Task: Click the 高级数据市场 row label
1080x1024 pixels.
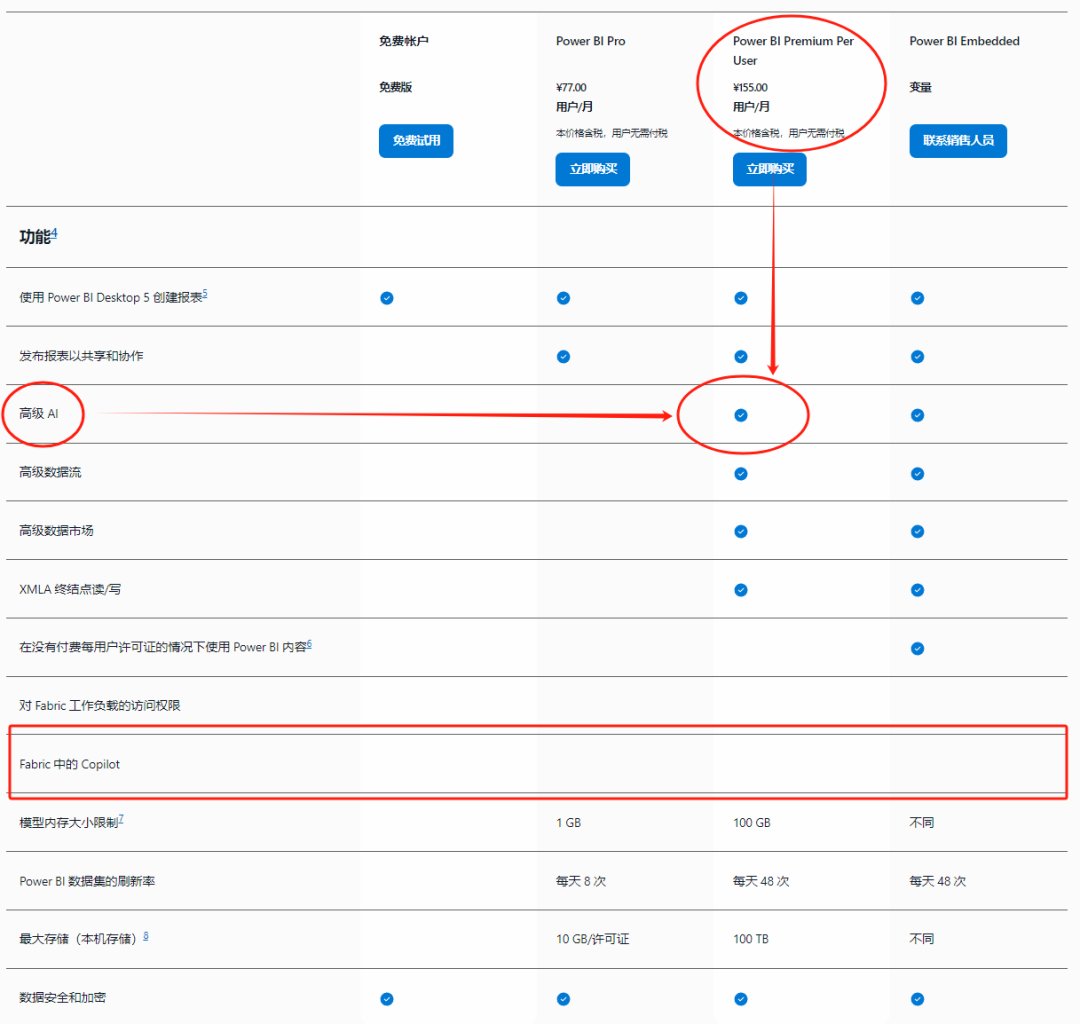Action: click(x=56, y=531)
